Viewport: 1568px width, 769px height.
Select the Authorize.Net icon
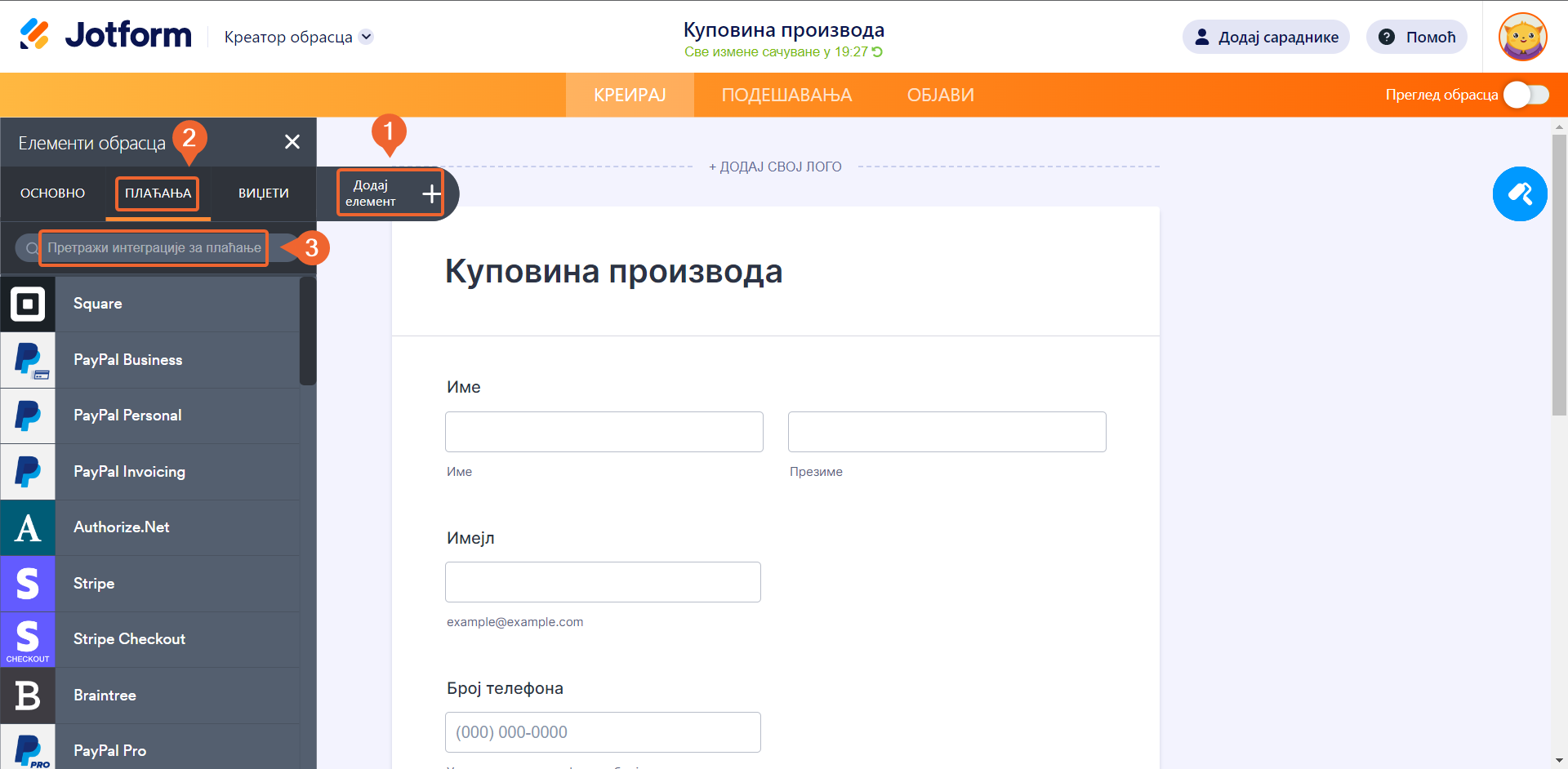pyautogui.click(x=28, y=527)
